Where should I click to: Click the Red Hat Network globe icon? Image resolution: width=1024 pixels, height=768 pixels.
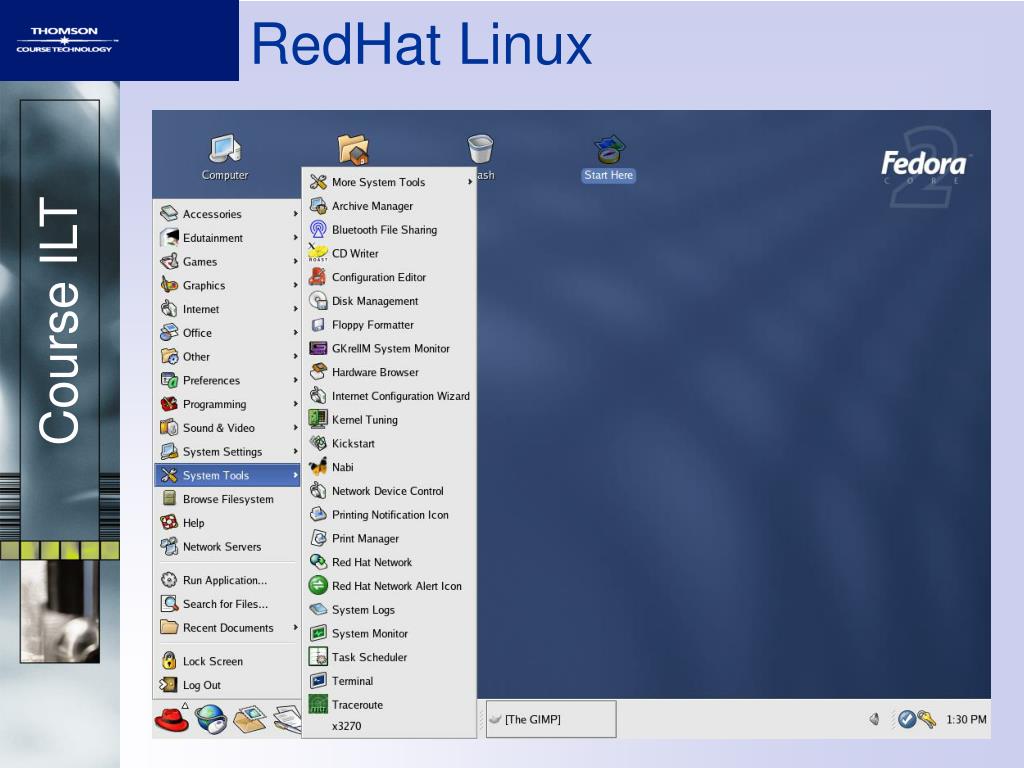[318, 562]
